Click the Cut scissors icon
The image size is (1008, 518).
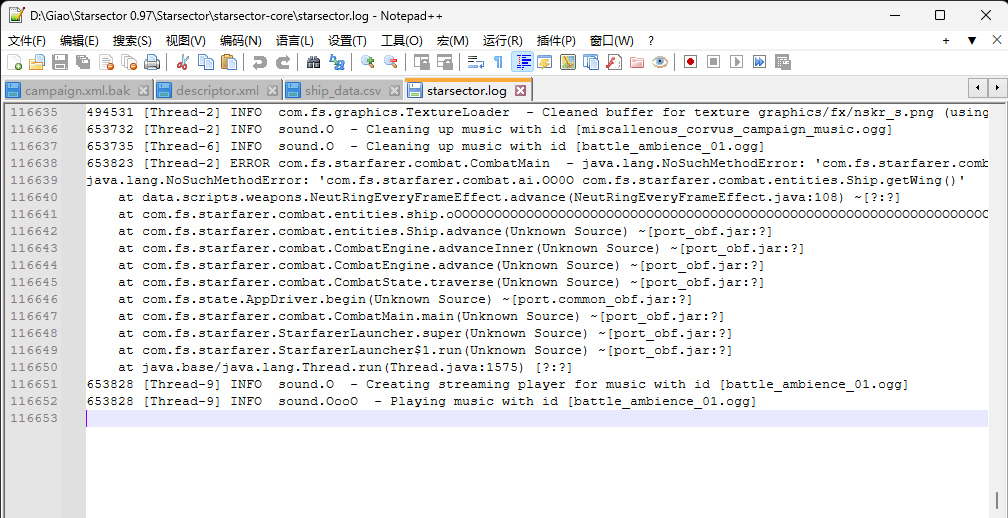click(183, 62)
